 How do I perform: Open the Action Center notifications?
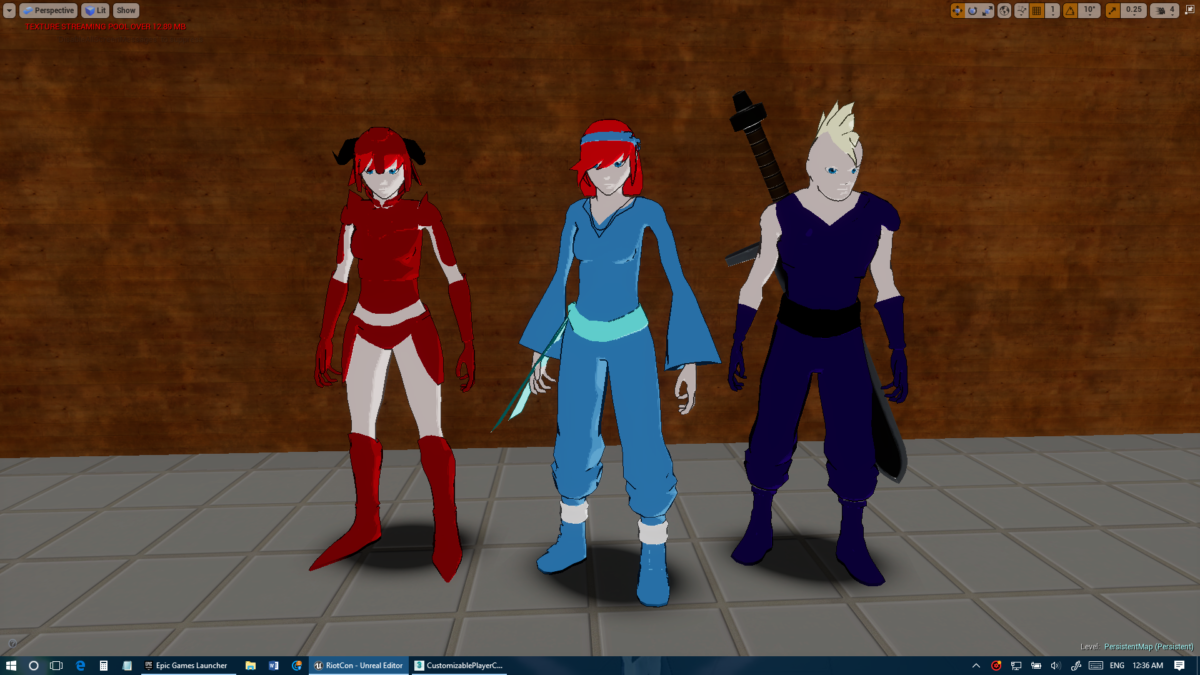1179,665
